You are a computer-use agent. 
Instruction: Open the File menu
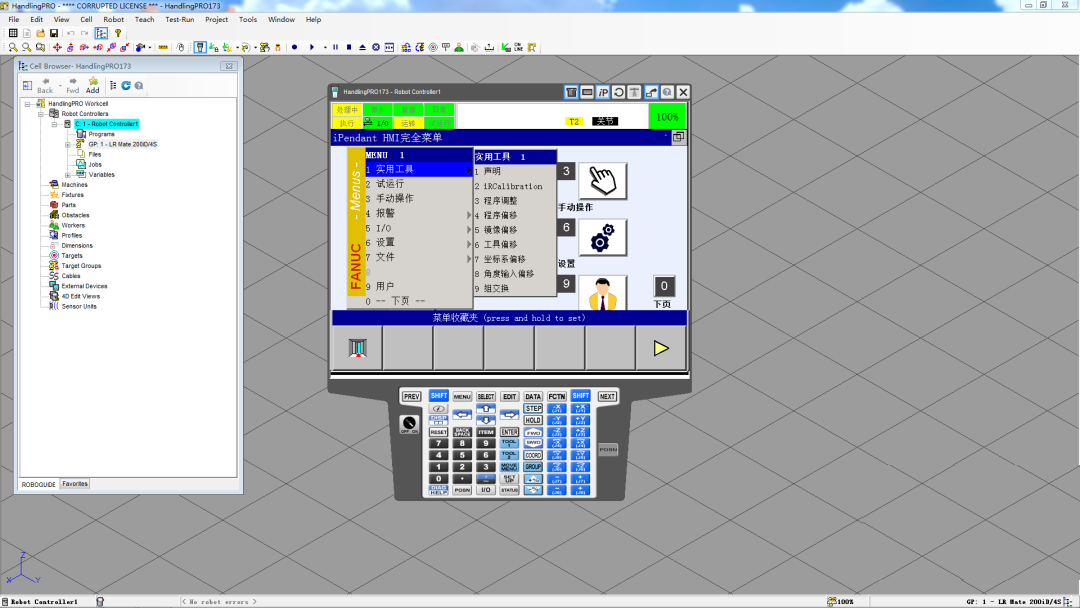click(14, 19)
